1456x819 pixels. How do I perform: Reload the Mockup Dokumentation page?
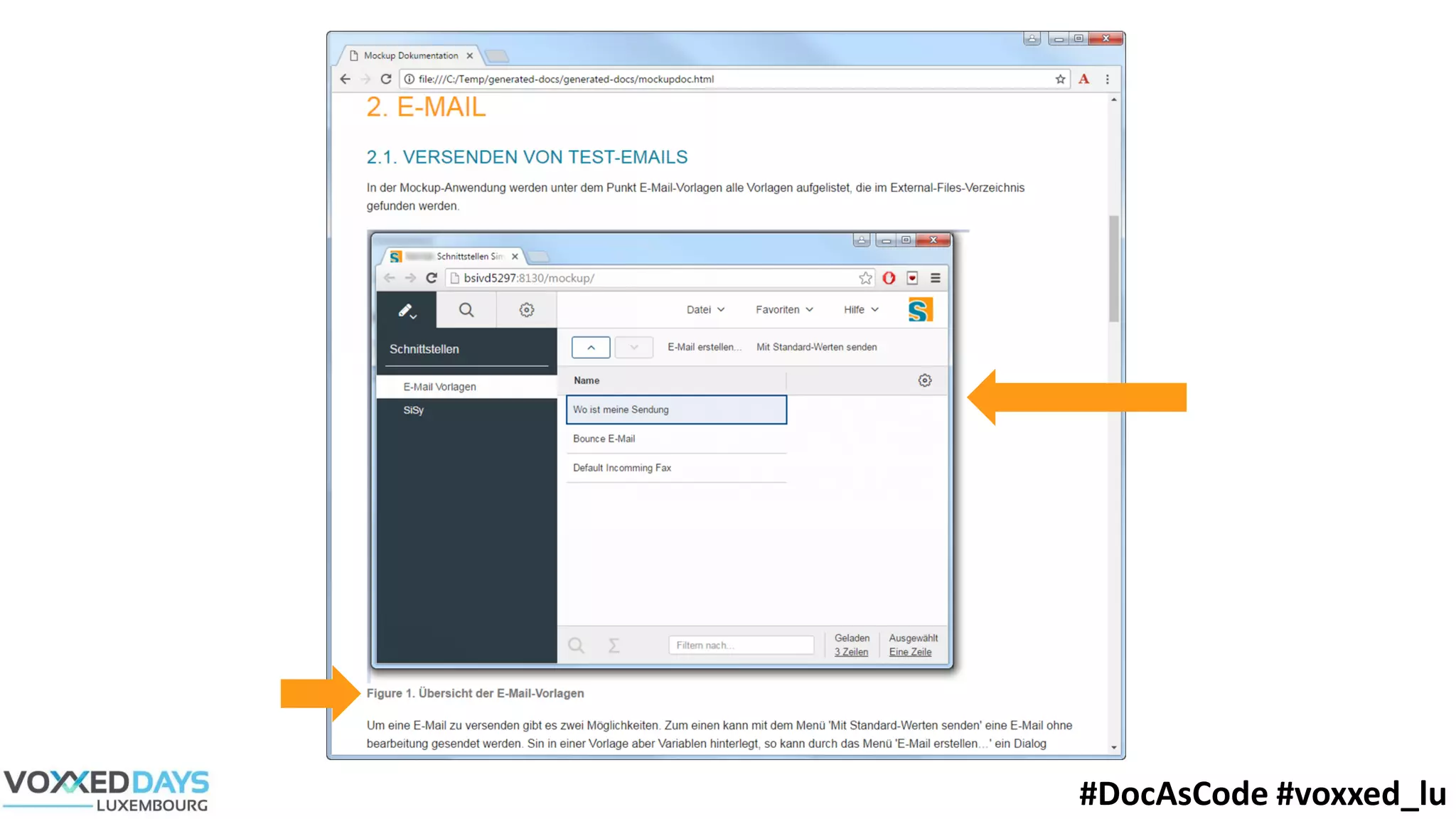[386, 79]
